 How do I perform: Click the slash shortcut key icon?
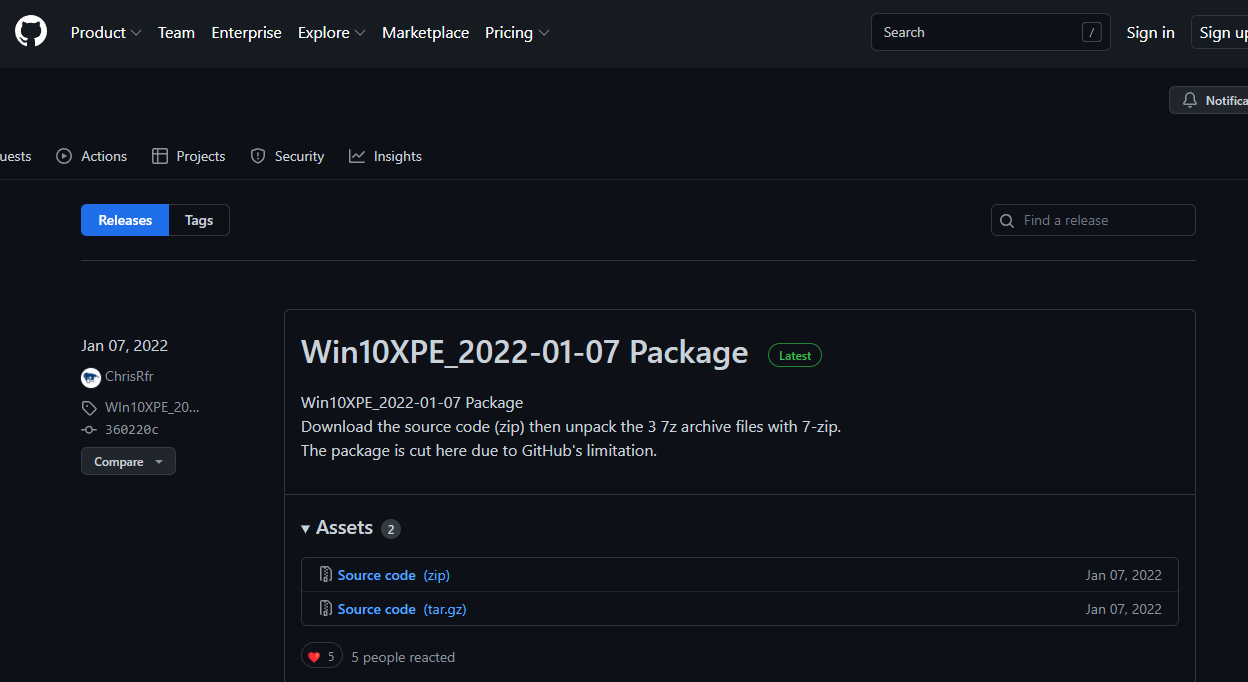tap(1091, 32)
